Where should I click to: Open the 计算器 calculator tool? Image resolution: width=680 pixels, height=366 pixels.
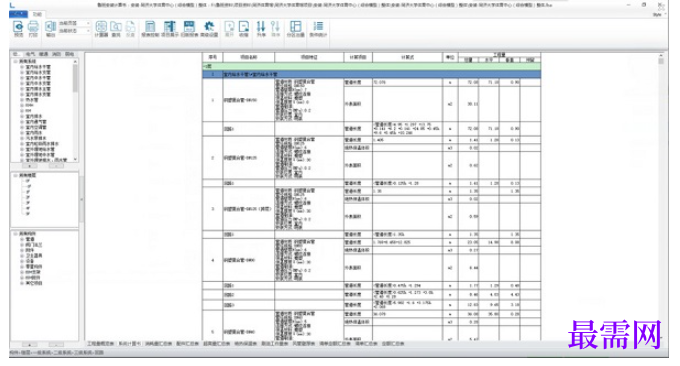[101, 29]
